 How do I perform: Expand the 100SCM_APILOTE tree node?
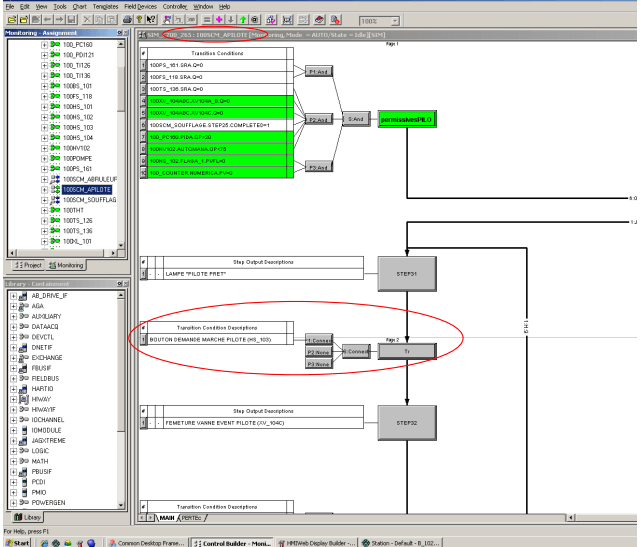pos(44,189)
